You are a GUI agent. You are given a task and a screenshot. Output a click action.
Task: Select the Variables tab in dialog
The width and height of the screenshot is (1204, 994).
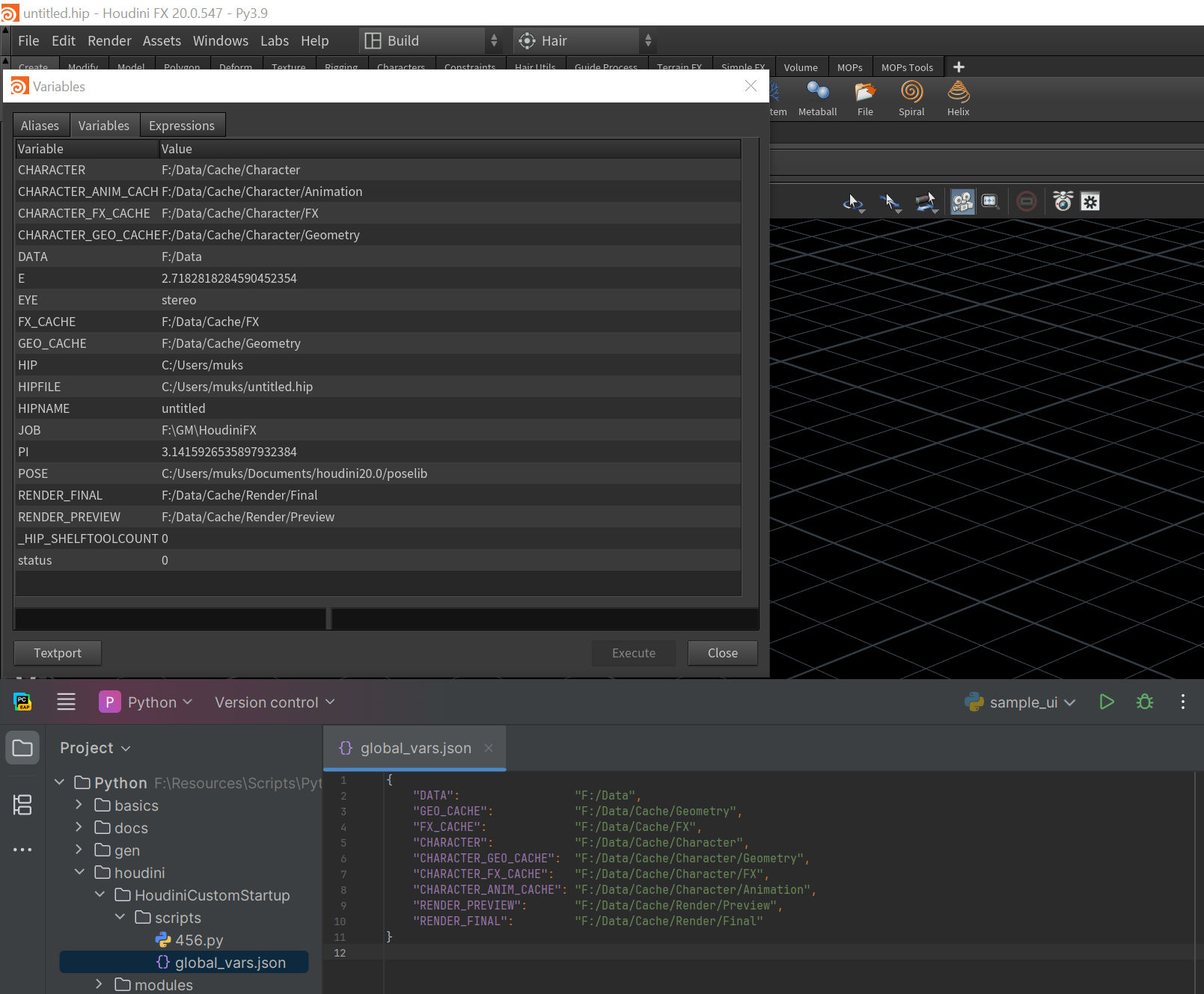104,126
